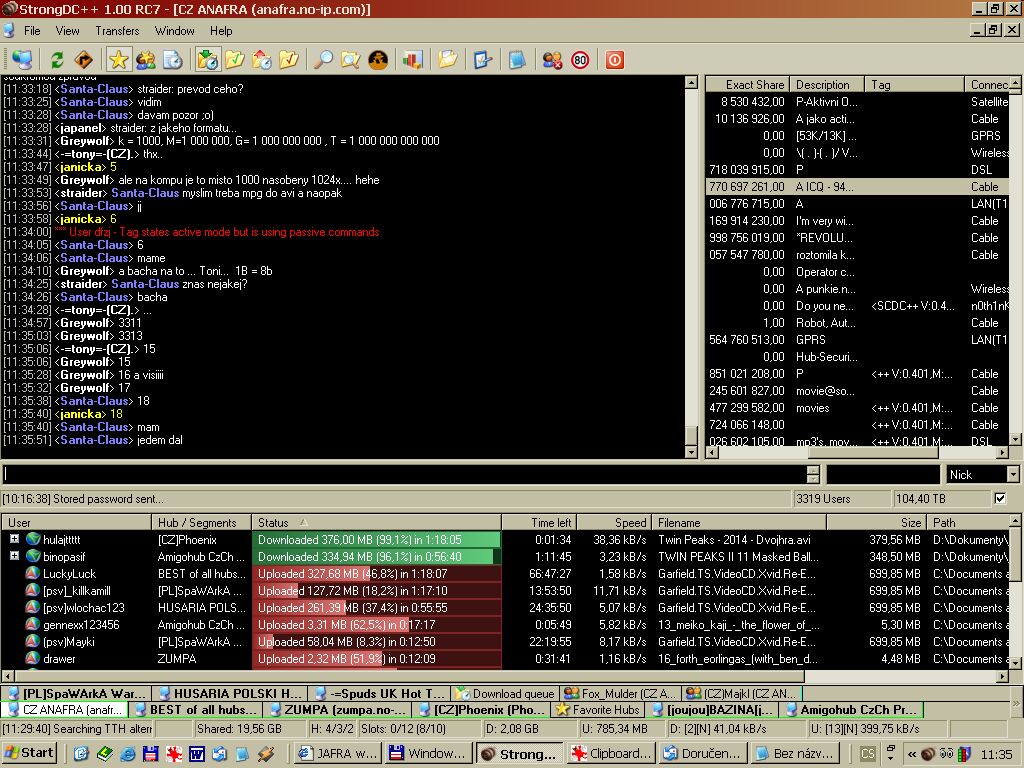The height and width of the screenshot is (768, 1024).
Task: Open ADL Search toolbar icon
Action: 351,60
